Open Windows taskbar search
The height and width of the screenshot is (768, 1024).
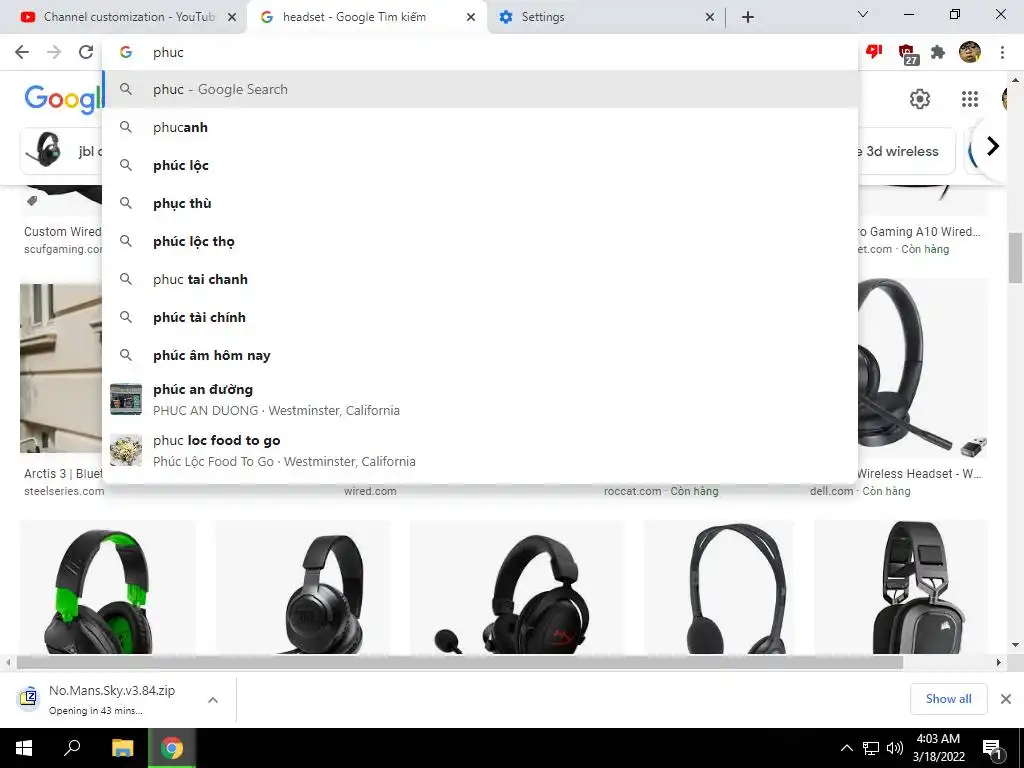(72, 748)
